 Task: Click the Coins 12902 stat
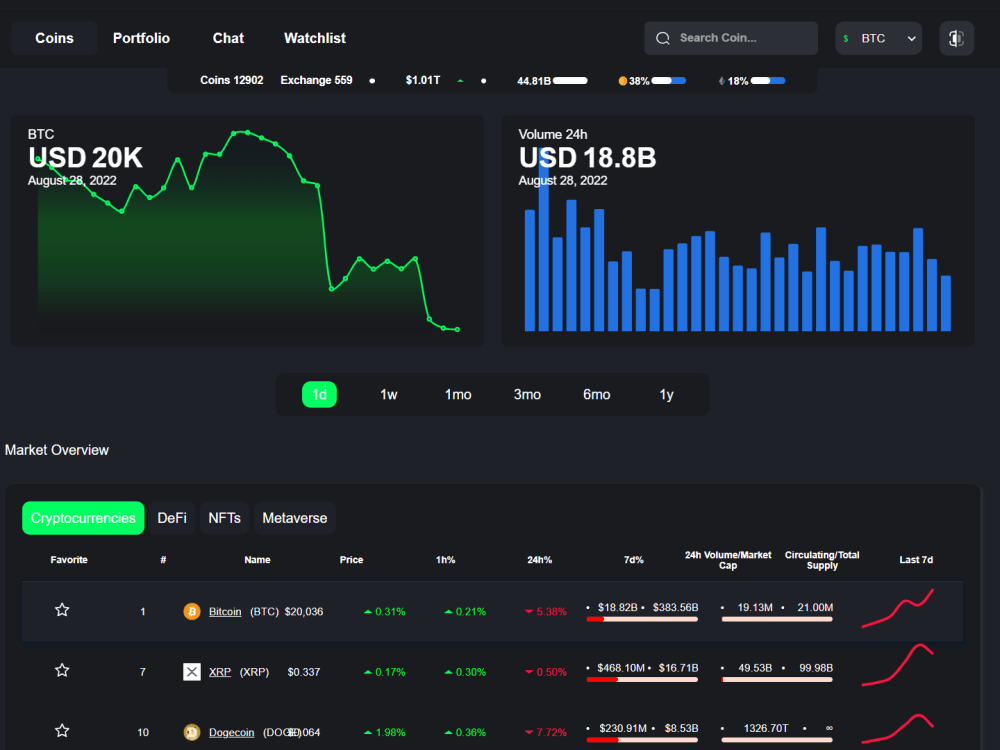point(232,80)
